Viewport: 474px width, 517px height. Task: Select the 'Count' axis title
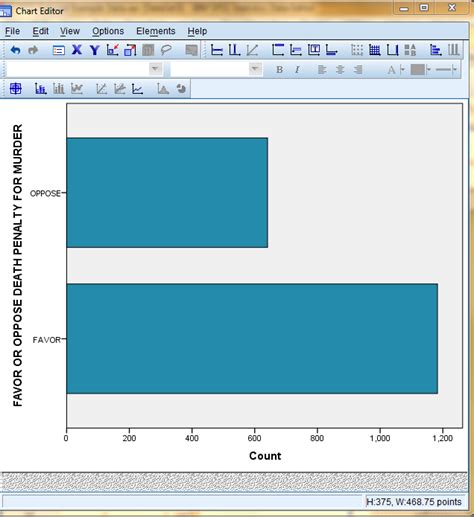(x=265, y=456)
